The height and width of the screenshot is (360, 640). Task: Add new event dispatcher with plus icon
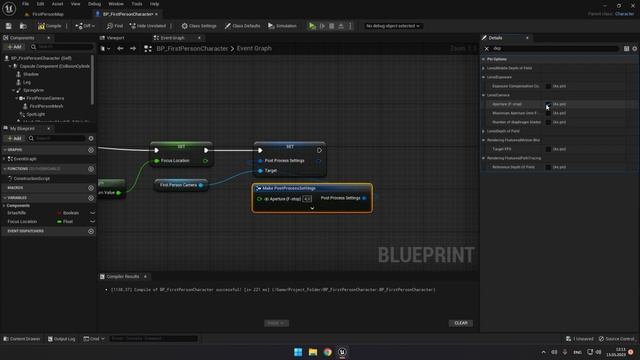(x=91, y=231)
